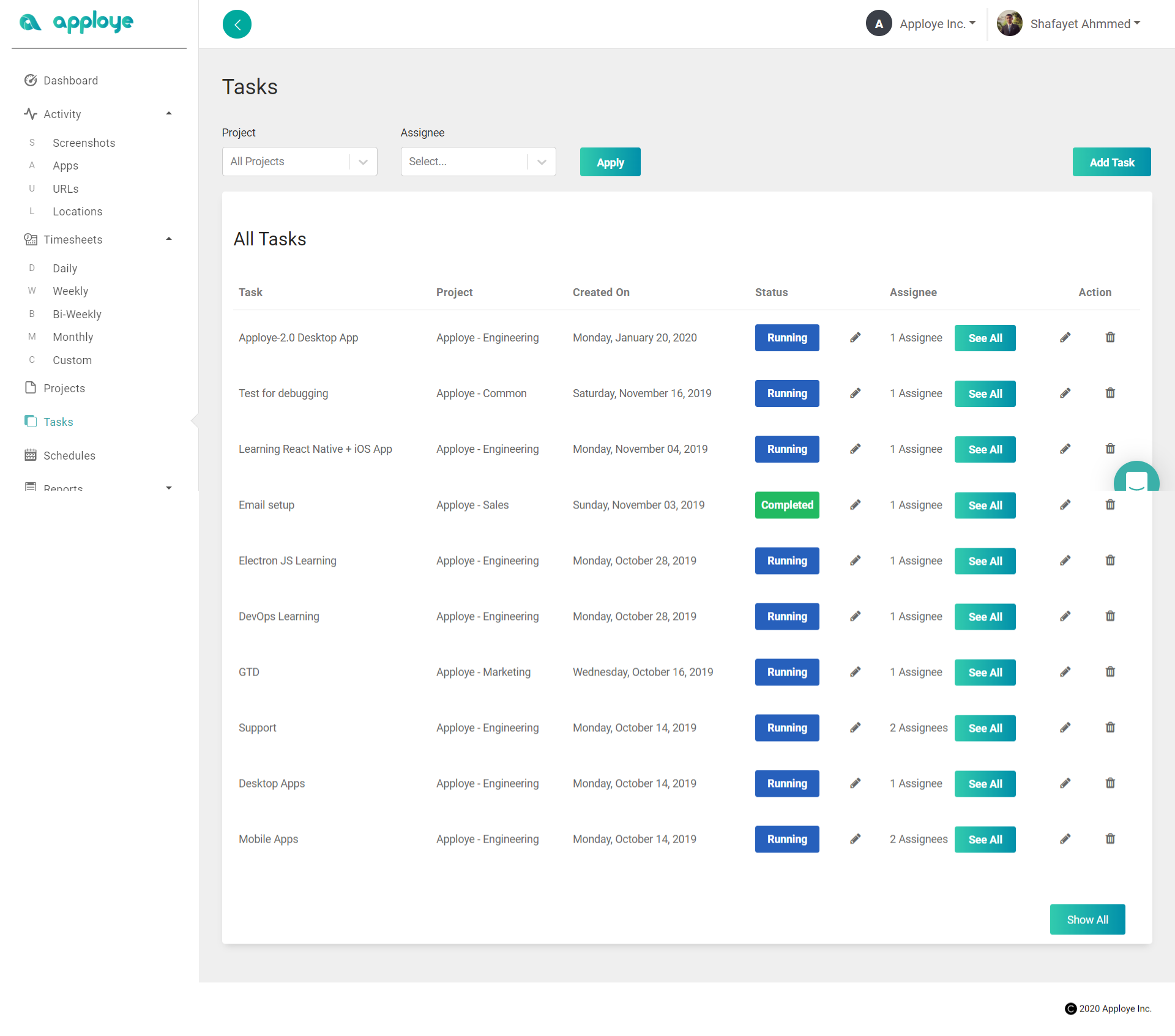Click Completed status badge of Email setup
This screenshot has height=1036, width=1175.
(787, 505)
